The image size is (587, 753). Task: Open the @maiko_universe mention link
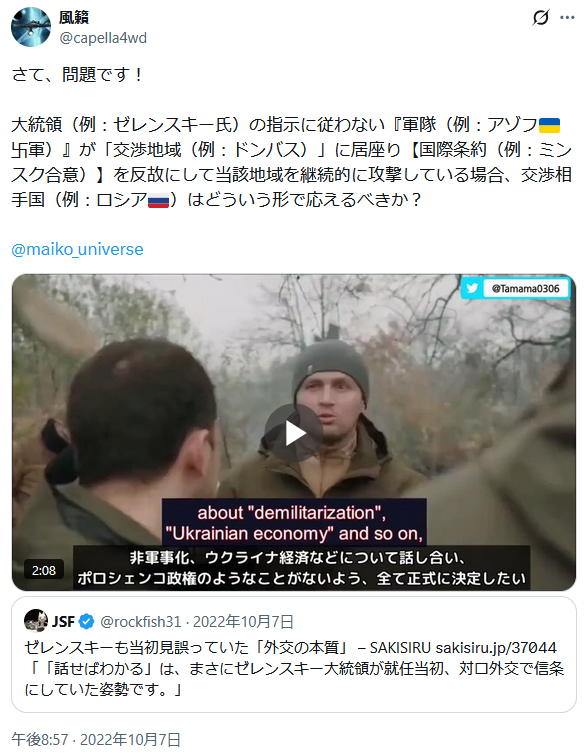coord(77,249)
